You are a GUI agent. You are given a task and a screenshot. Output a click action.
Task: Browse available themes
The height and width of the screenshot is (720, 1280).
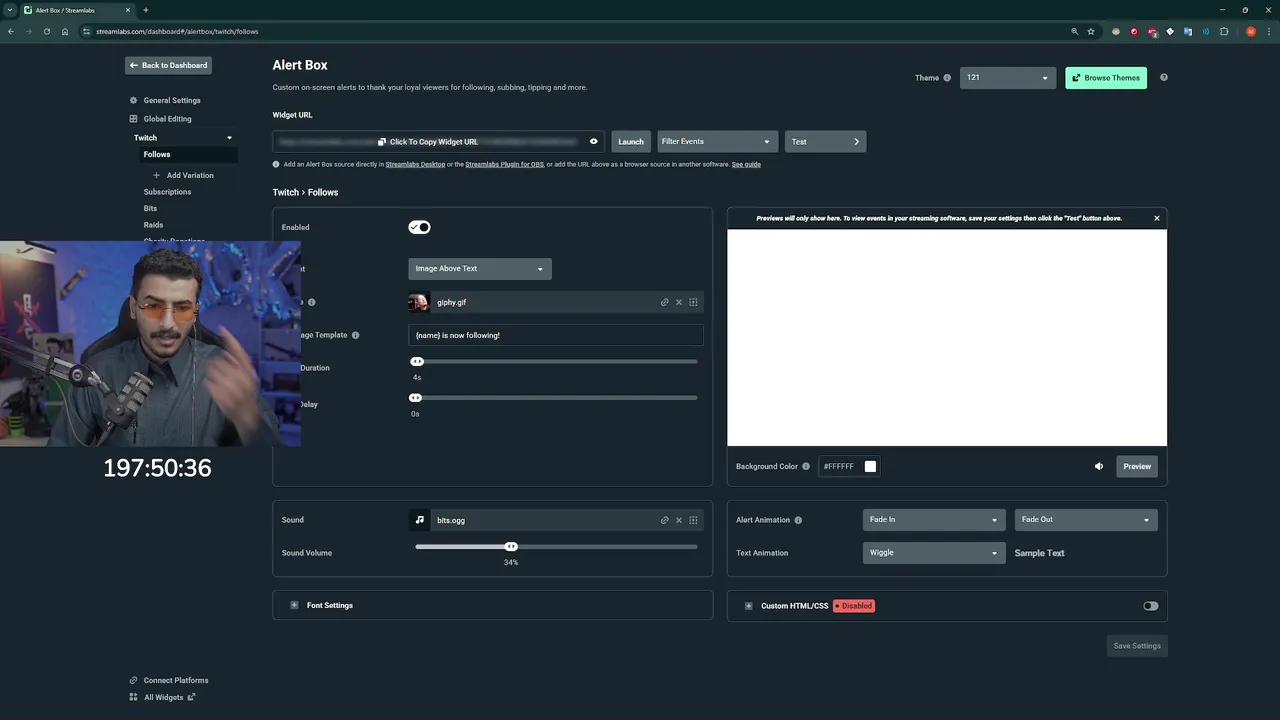point(1106,78)
